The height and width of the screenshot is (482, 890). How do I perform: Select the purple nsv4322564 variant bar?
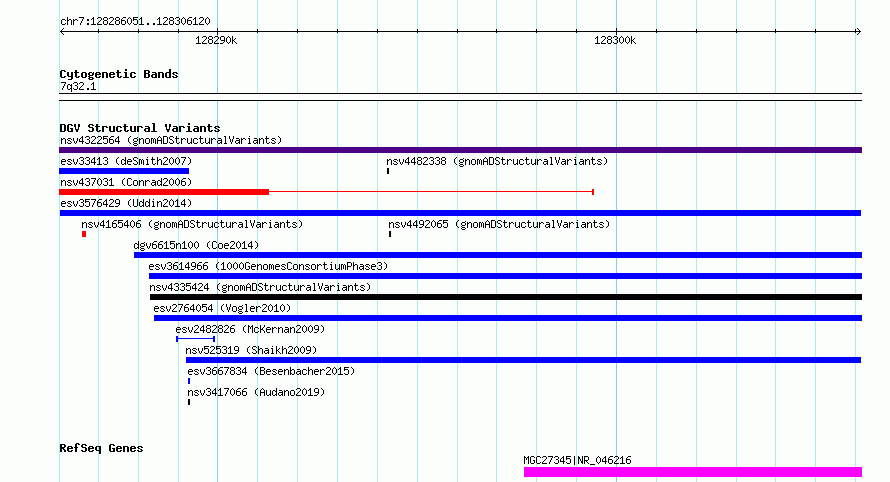click(460, 150)
